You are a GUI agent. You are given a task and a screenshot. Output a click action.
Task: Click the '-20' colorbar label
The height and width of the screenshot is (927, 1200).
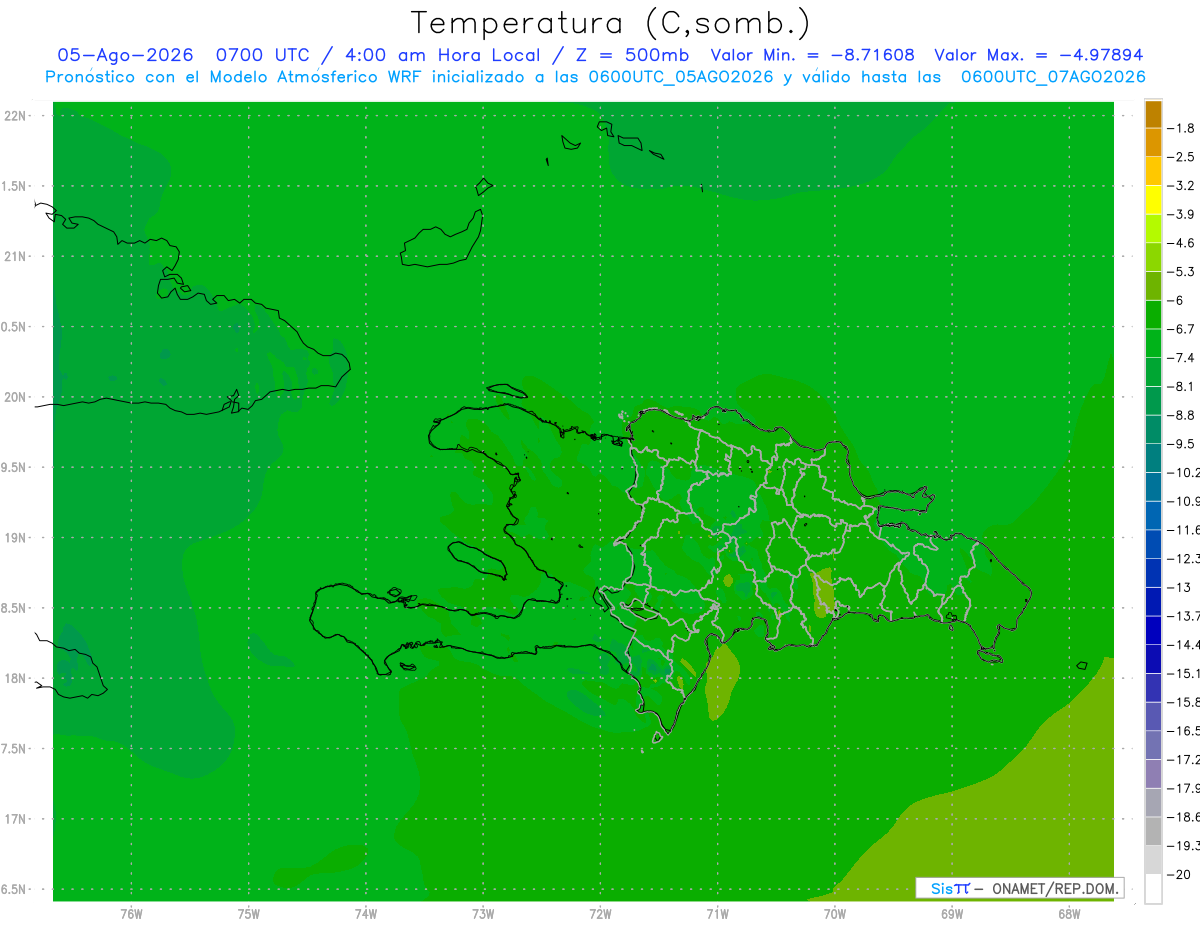[1179, 875]
